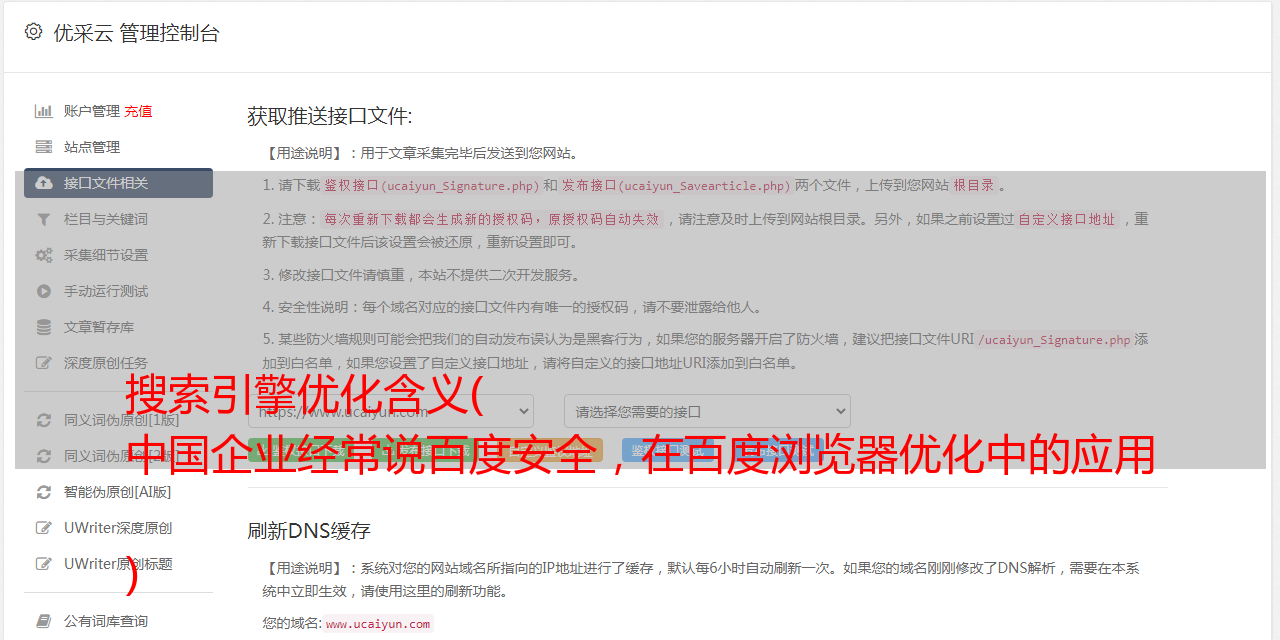
Task: Select the UWriter原创标题 menu item
Action: tap(118, 564)
